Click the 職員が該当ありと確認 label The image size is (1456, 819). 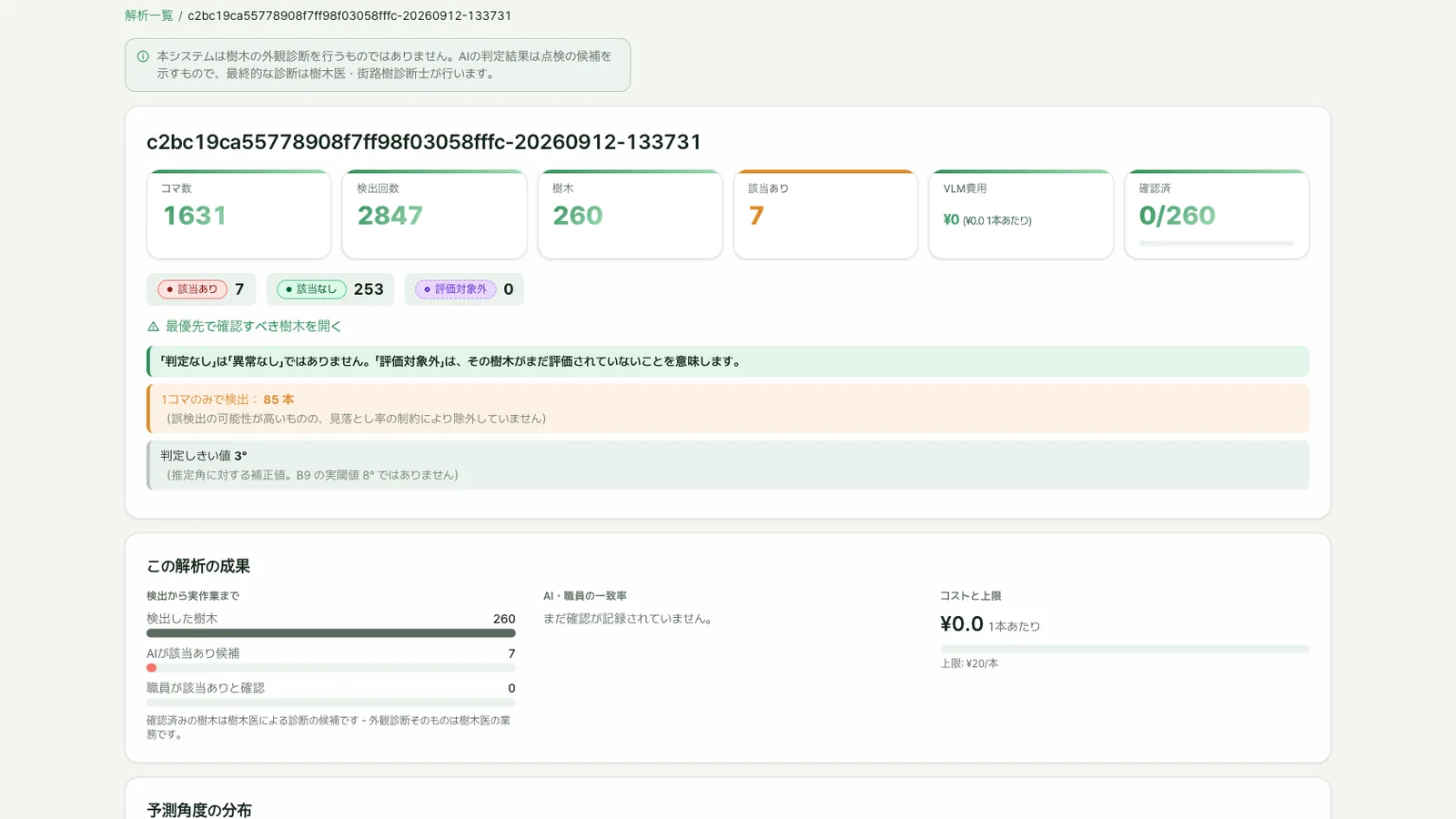point(206,688)
